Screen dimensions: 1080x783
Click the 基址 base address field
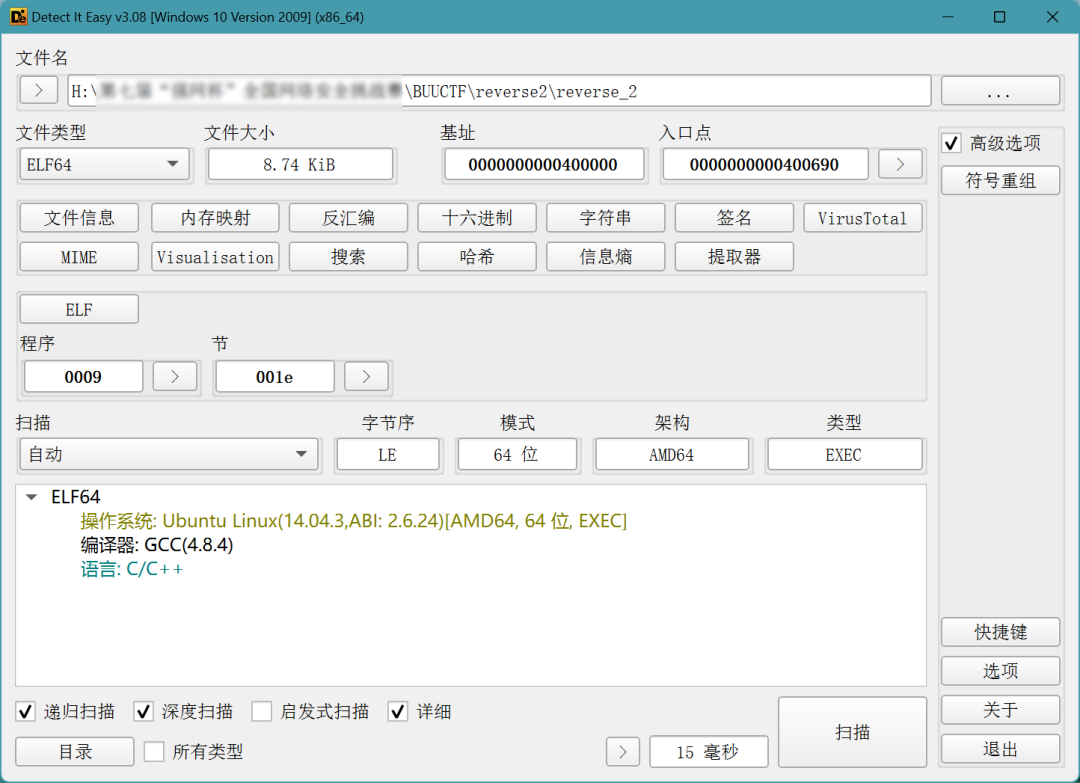click(544, 165)
